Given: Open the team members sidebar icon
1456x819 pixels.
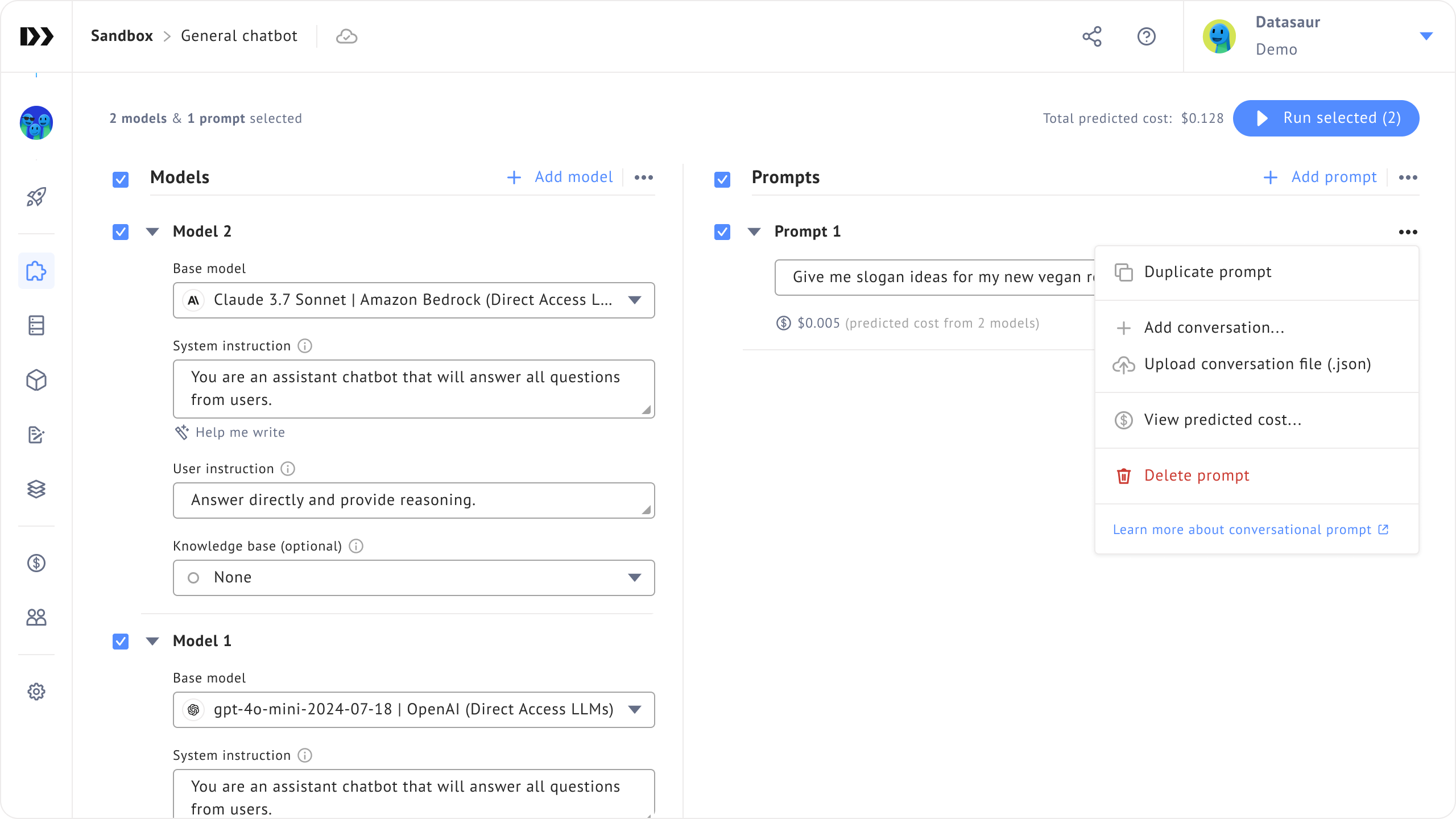Looking at the screenshot, I should (36, 618).
